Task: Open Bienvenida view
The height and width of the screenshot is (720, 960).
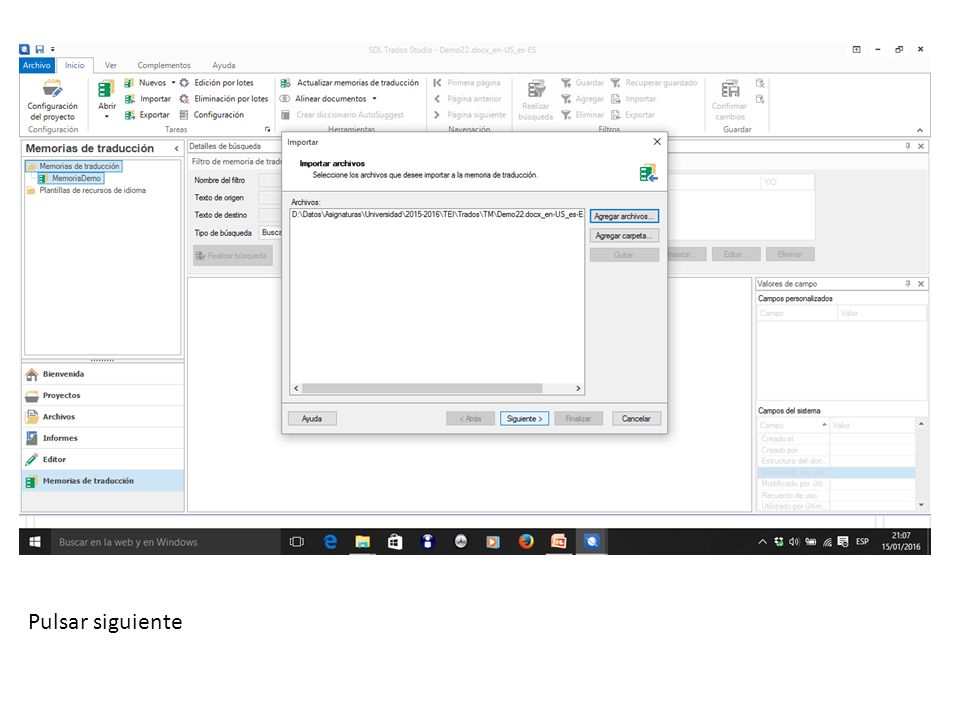Action: (x=103, y=374)
